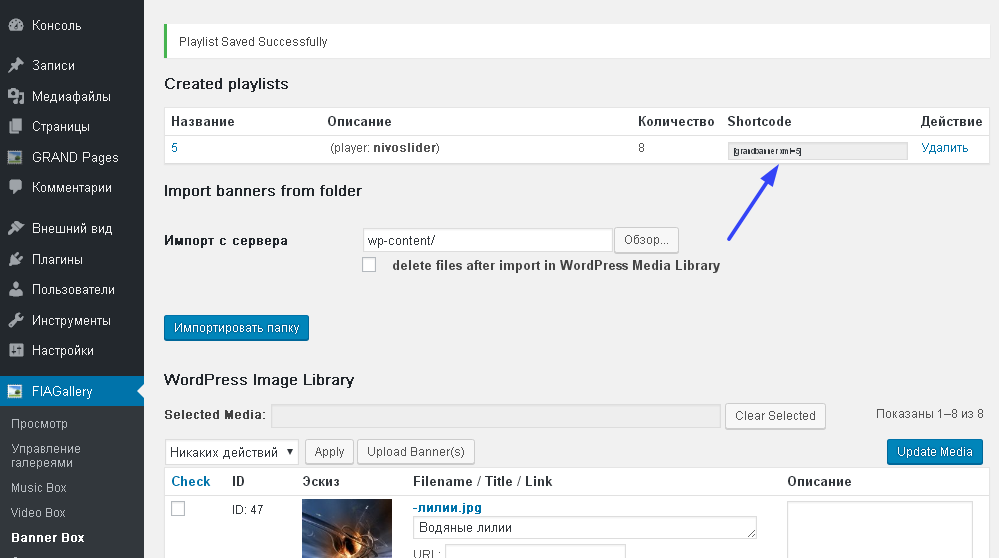The height and width of the screenshot is (558, 999).
Task: Check the box for image ID 47
Action: tap(178, 509)
